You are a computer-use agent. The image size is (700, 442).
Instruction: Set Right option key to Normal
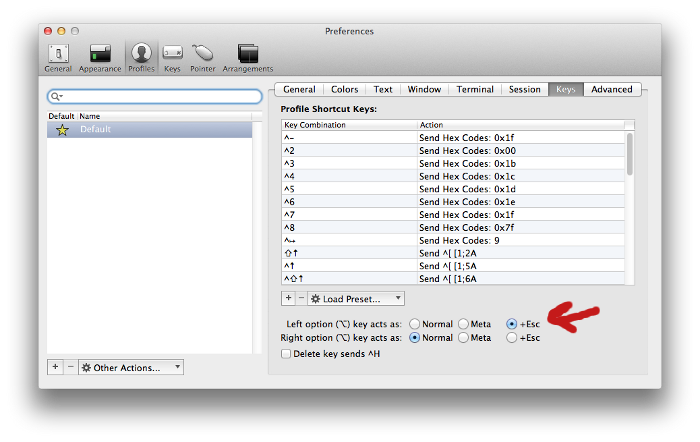click(415, 338)
